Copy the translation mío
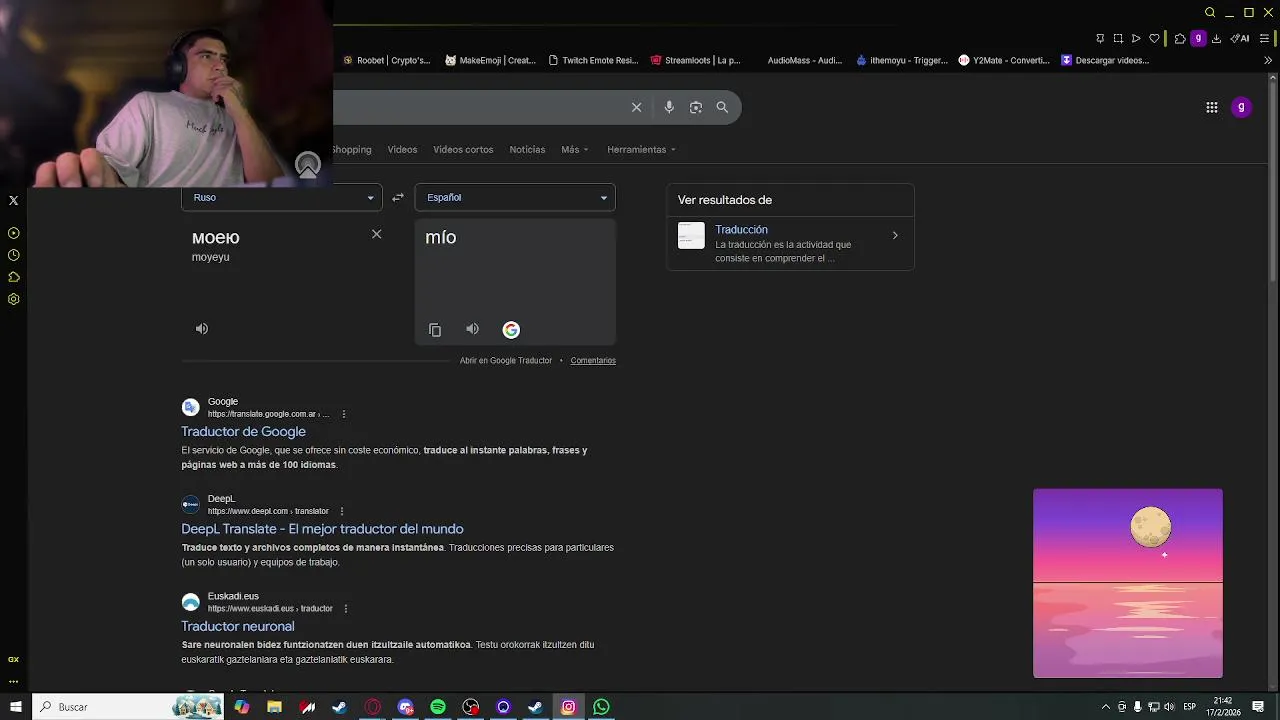Viewport: 1280px width, 720px height. 435,329
